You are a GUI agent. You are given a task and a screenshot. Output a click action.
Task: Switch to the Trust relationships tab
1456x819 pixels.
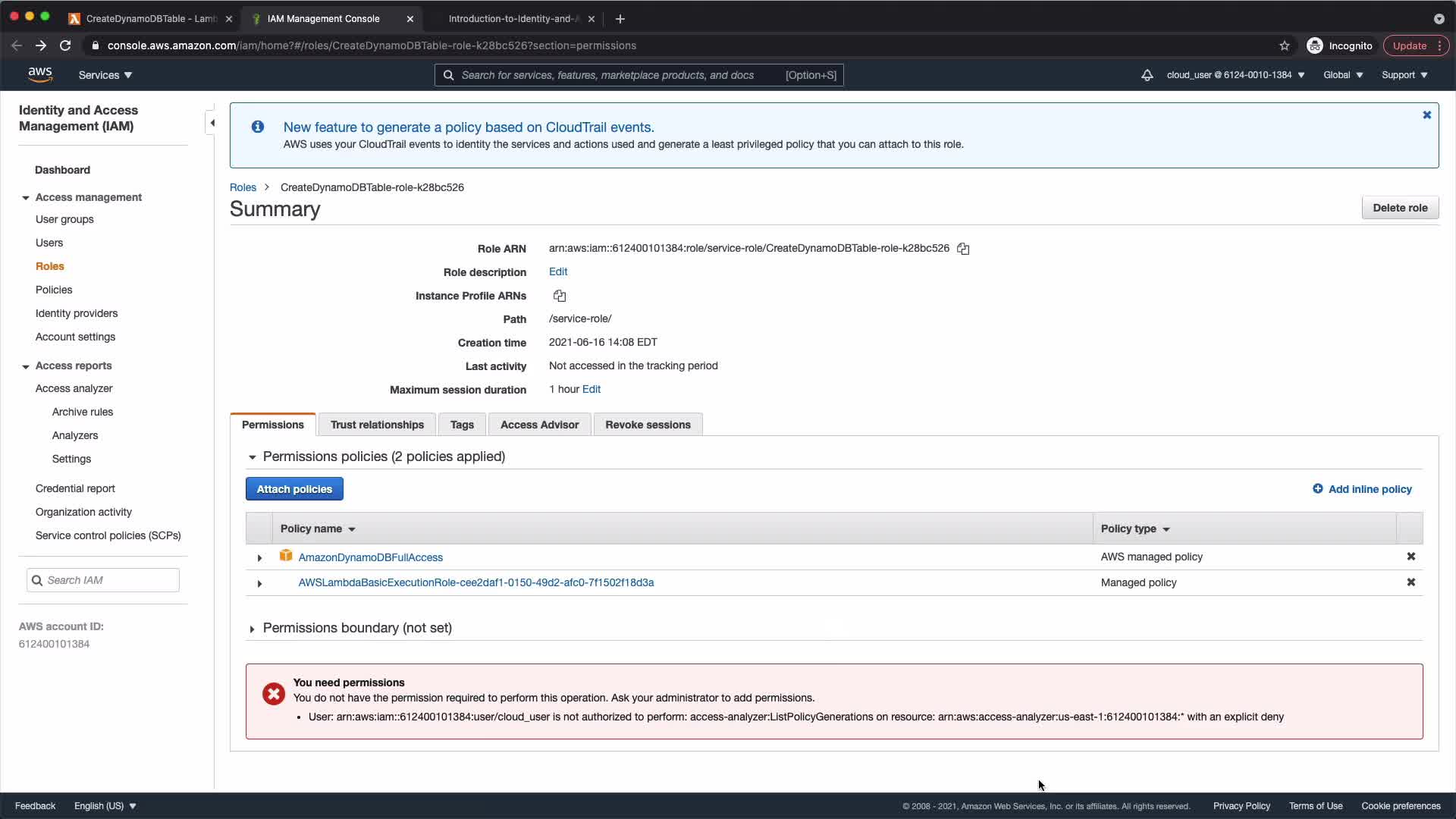pos(377,425)
